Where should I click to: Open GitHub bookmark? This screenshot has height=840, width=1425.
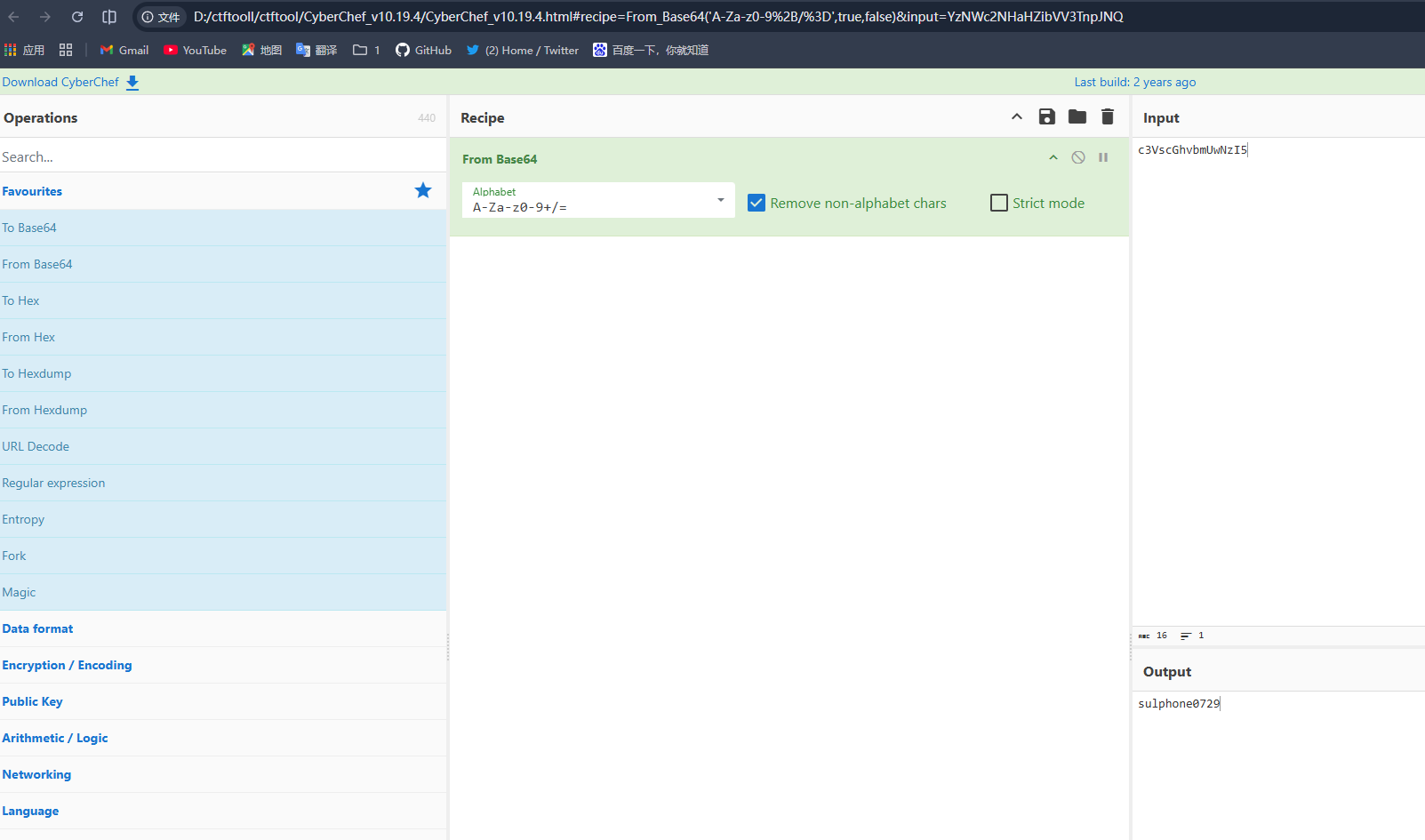pyautogui.click(x=424, y=50)
